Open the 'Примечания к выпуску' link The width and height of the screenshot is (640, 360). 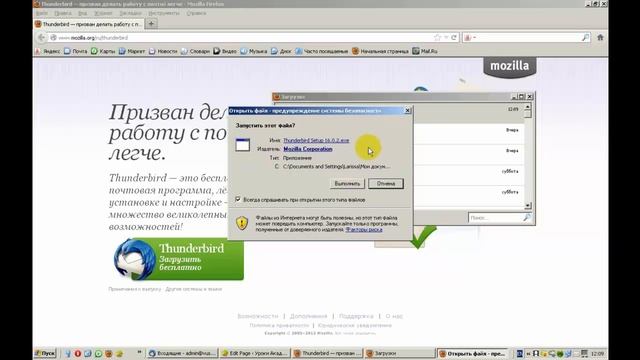click(x=135, y=289)
